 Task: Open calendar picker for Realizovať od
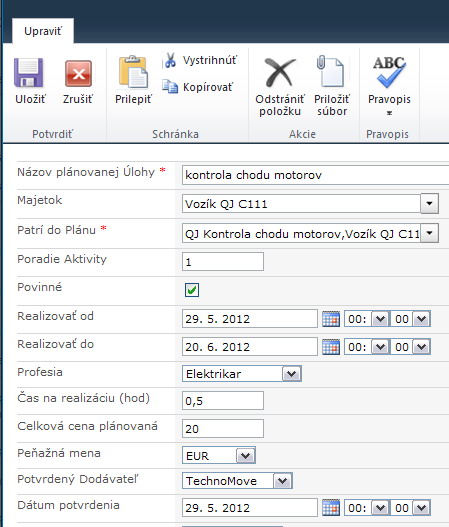coord(331,319)
